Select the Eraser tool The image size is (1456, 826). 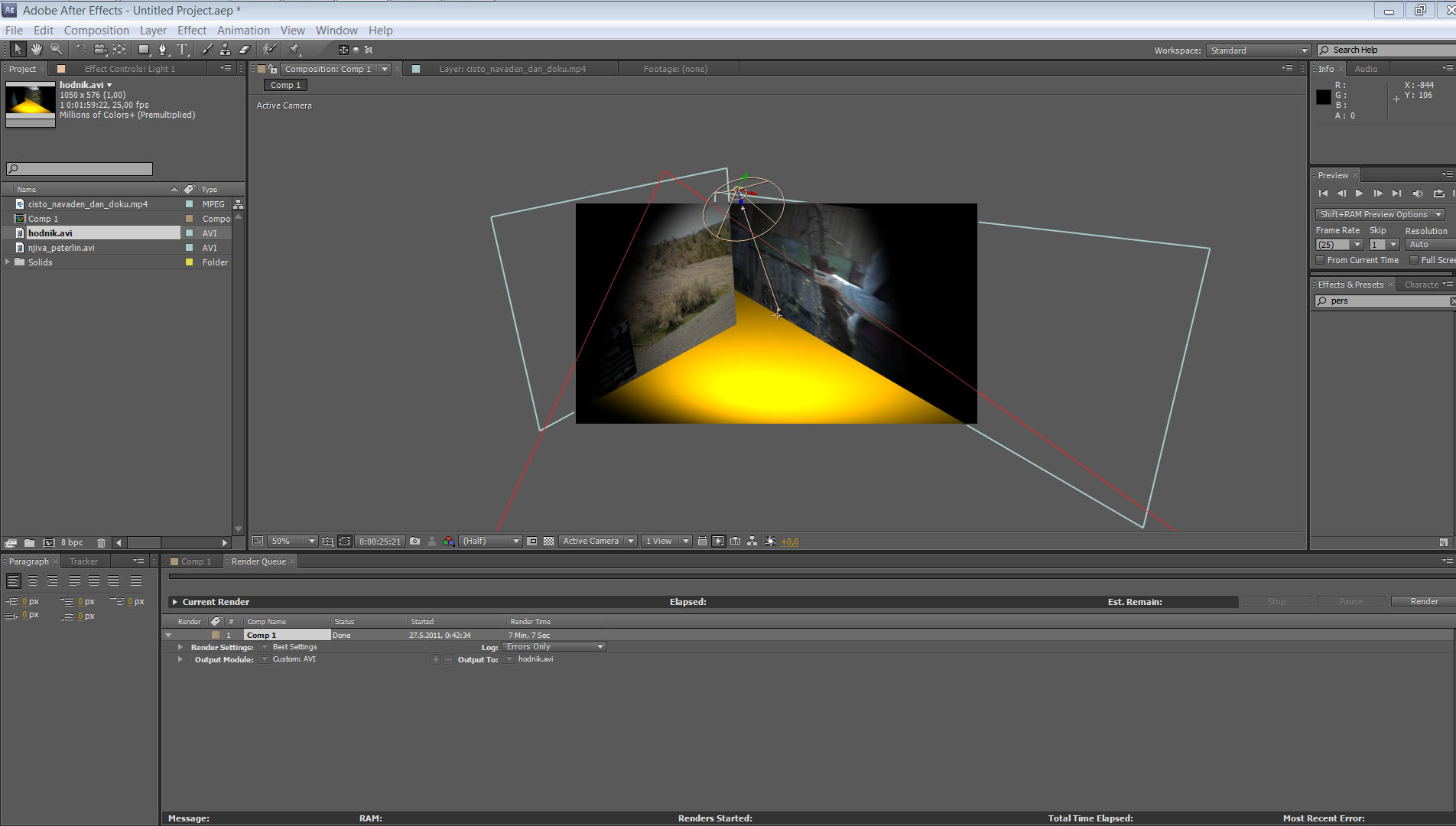pos(245,50)
